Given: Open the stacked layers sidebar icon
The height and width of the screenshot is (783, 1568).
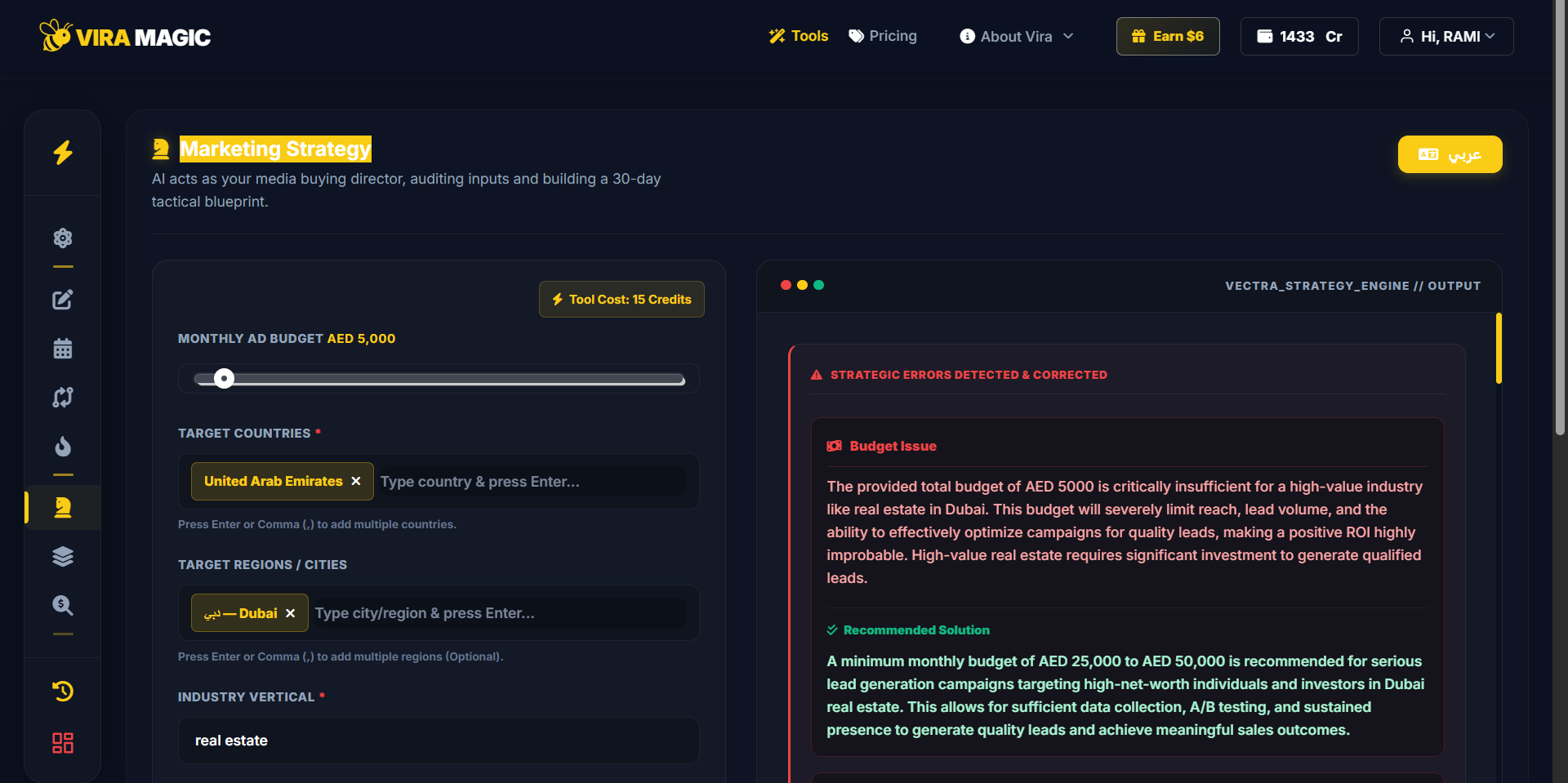Looking at the screenshot, I should [63, 557].
